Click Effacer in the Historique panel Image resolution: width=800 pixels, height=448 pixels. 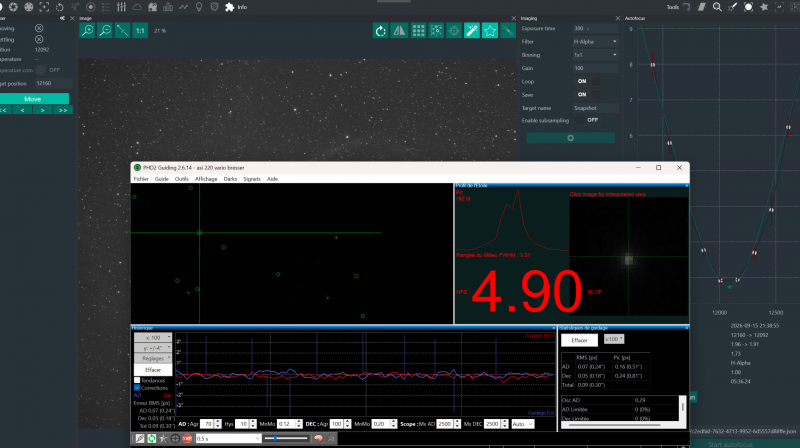point(153,370)
